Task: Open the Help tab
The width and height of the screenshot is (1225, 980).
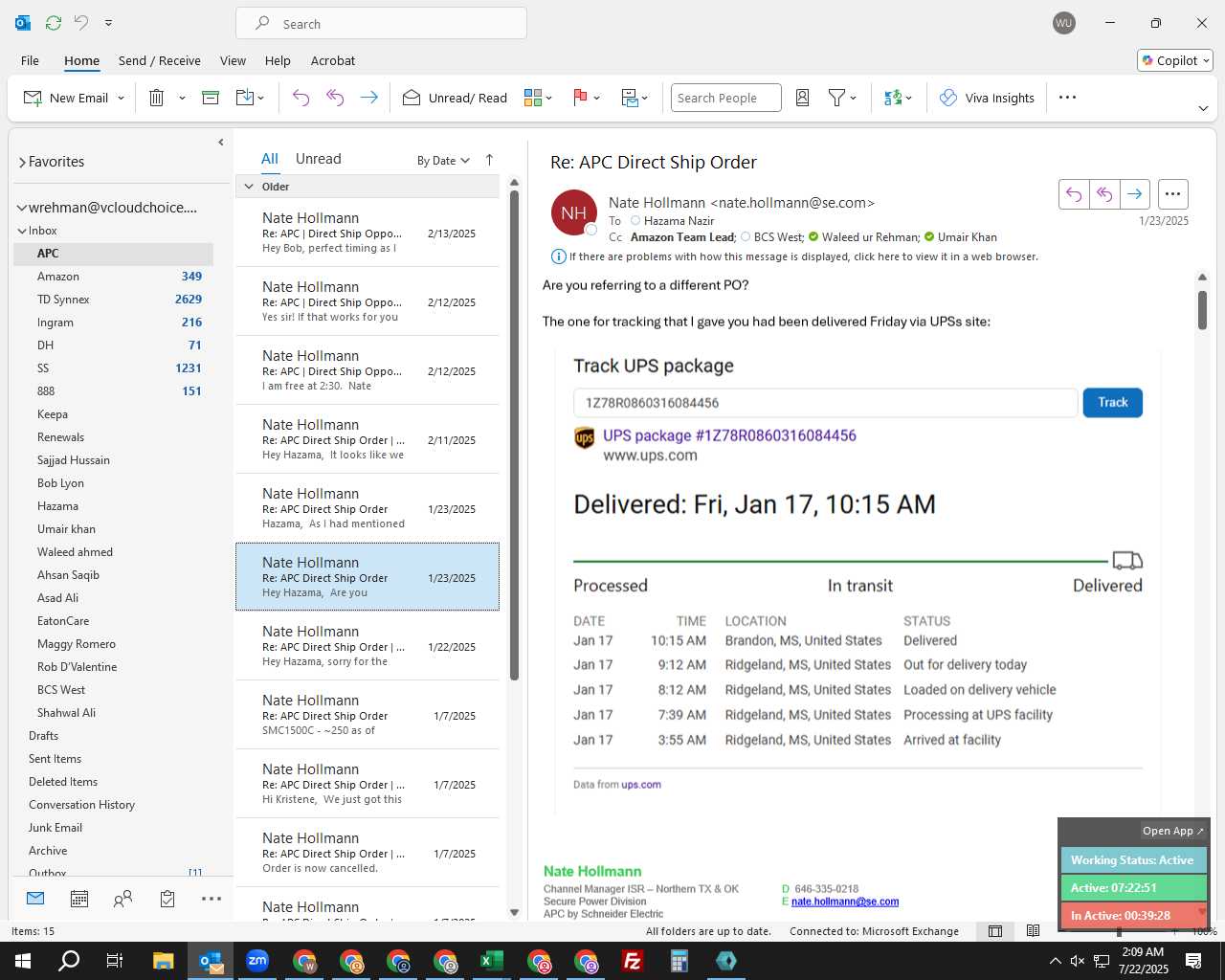Action: 278,60
